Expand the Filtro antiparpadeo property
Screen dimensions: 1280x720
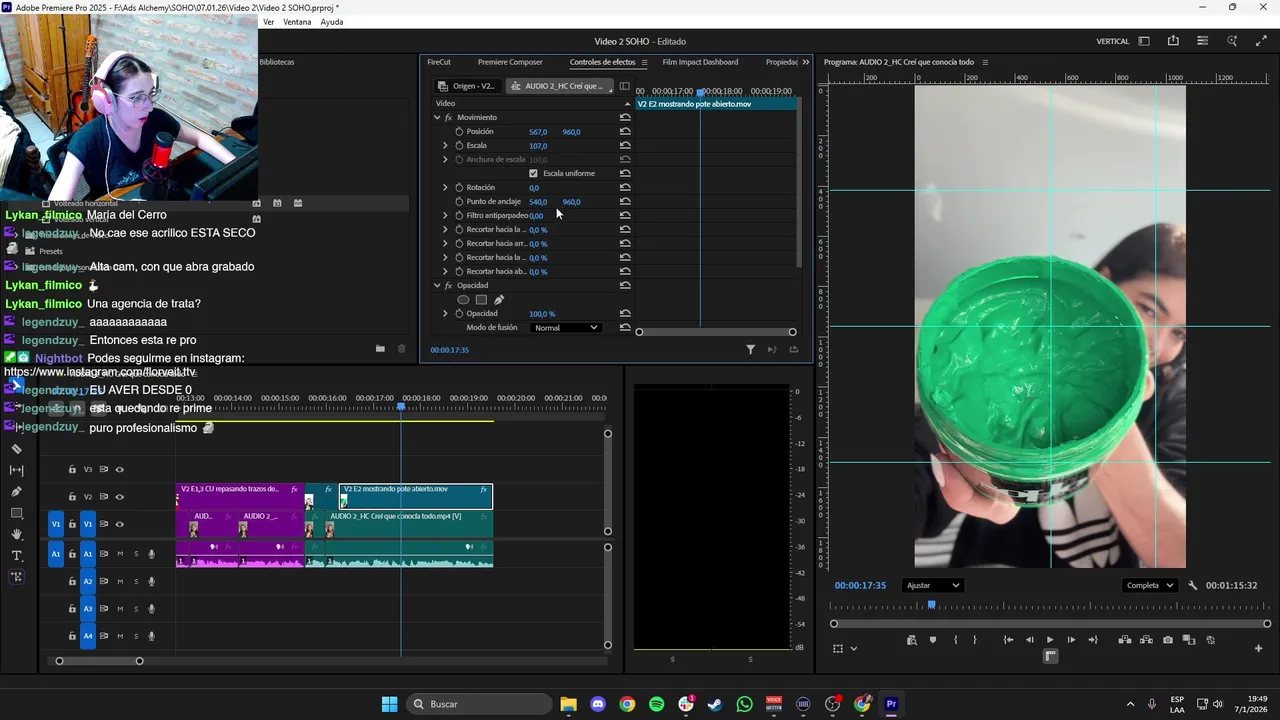pyautogui.click(x=445, y=216)
